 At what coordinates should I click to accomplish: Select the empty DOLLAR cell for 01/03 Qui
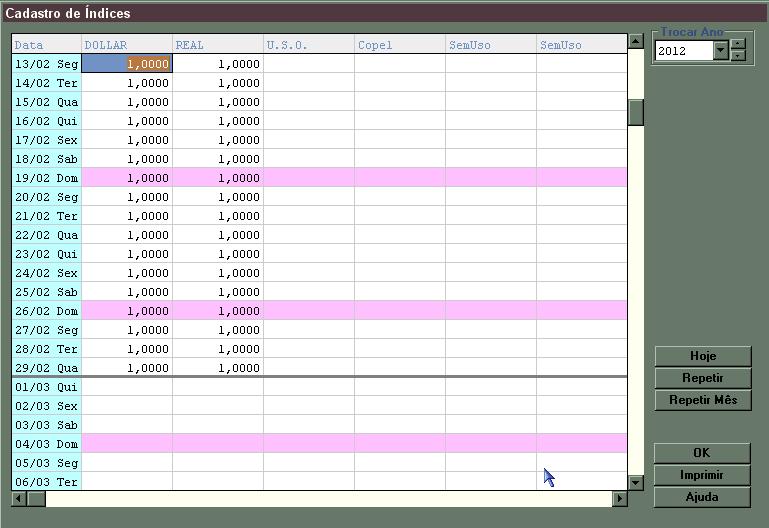click(x=127, y=387)
